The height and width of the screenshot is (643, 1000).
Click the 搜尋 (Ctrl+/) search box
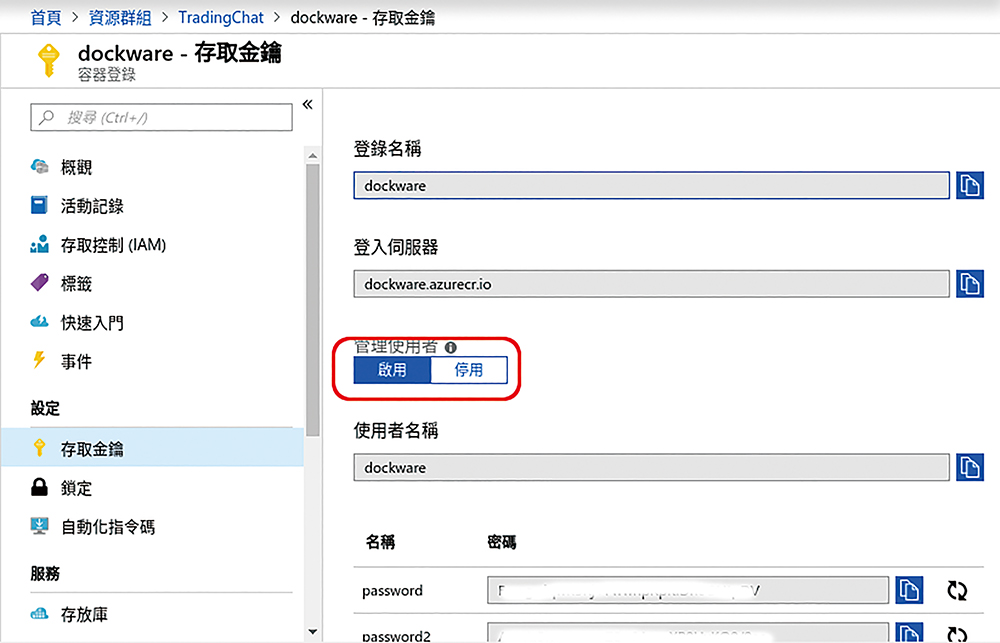pos(161,117)
